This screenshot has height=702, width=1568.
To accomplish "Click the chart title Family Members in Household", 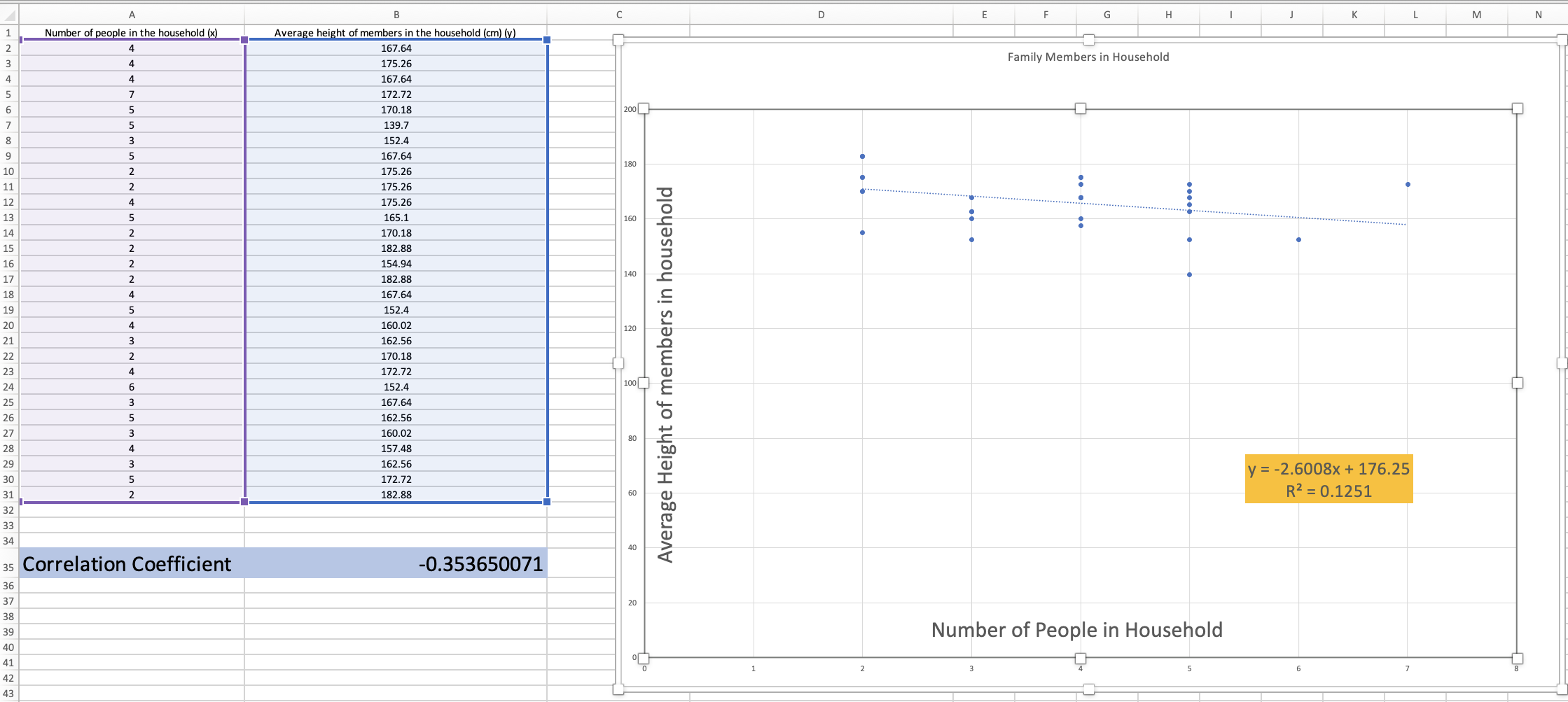I will (x=1088, y=57).
